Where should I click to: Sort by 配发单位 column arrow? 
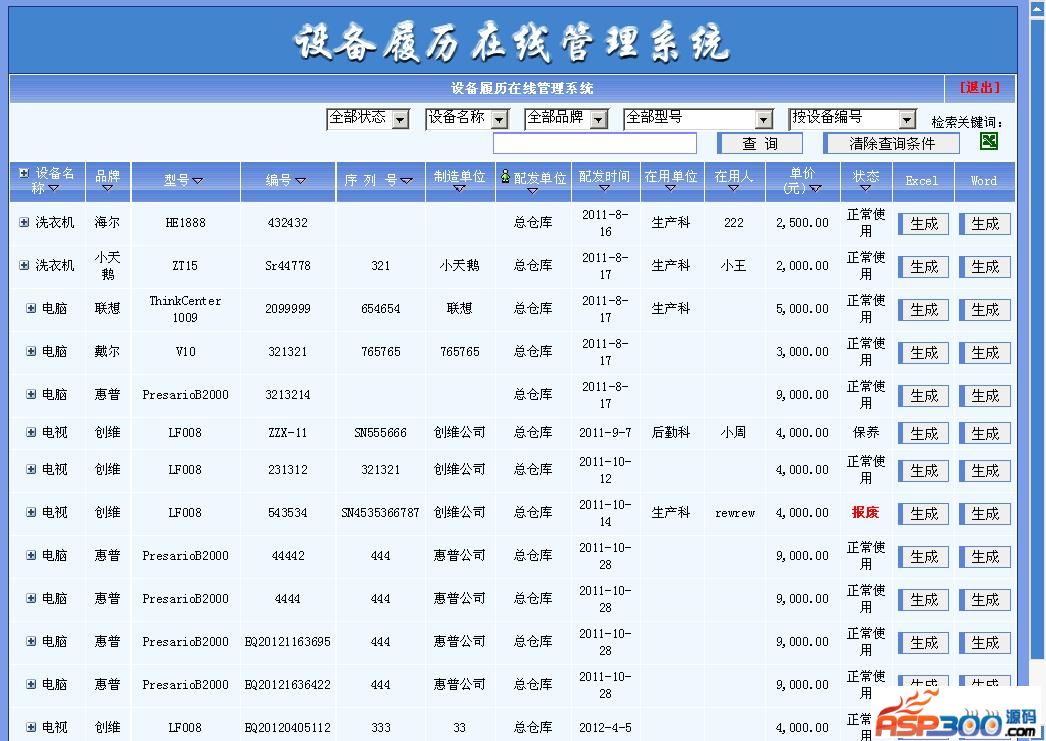[x=532, y=191]
